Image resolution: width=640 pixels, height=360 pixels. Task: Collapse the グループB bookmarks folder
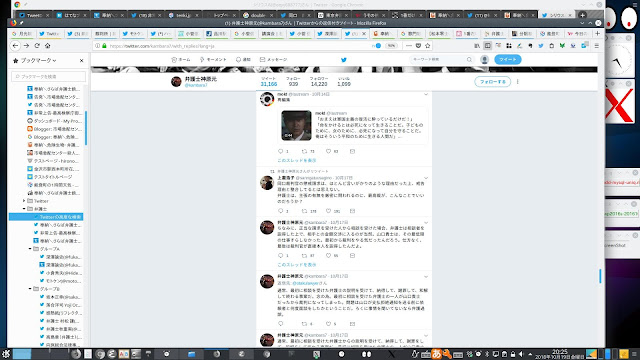point(30,289)
